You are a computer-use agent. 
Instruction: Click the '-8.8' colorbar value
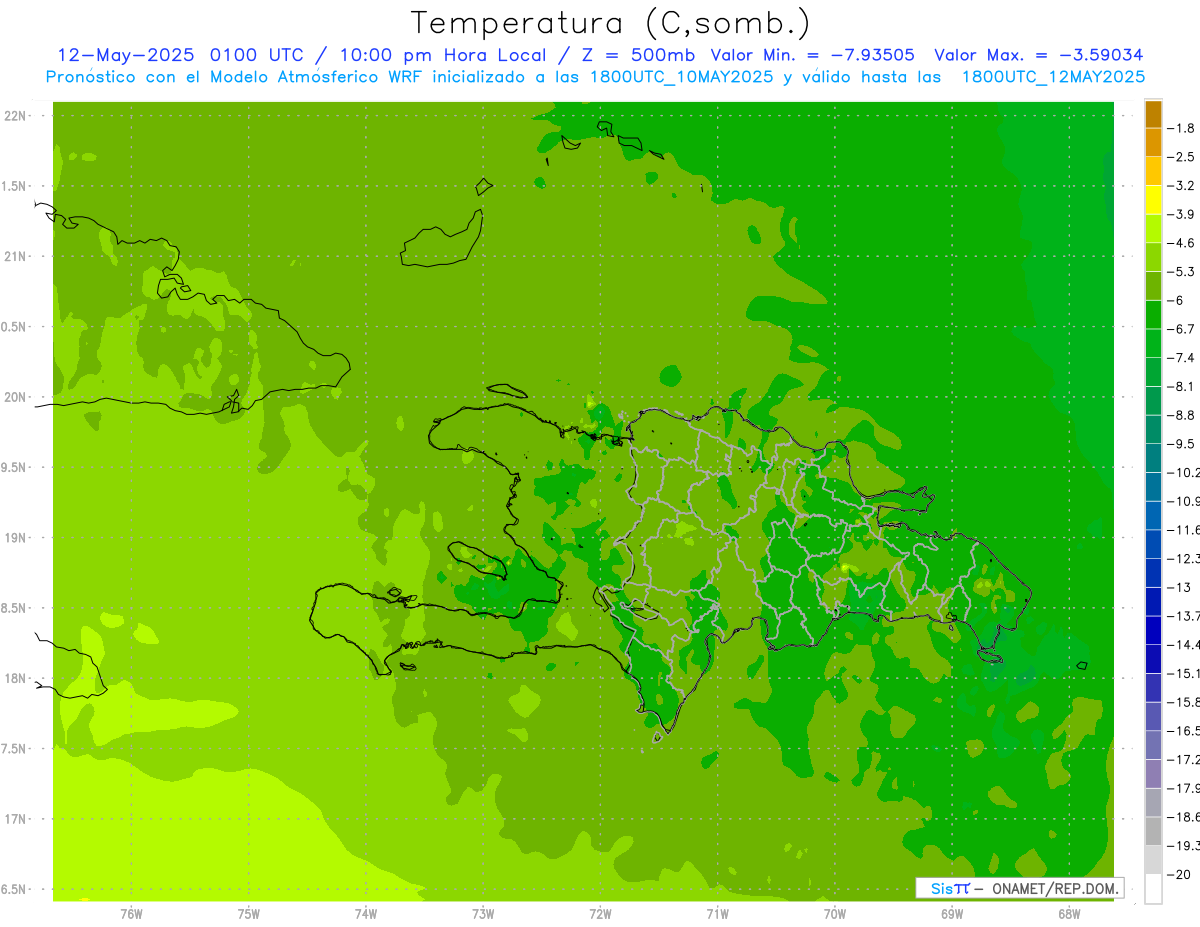click(x=1181, y=415)
